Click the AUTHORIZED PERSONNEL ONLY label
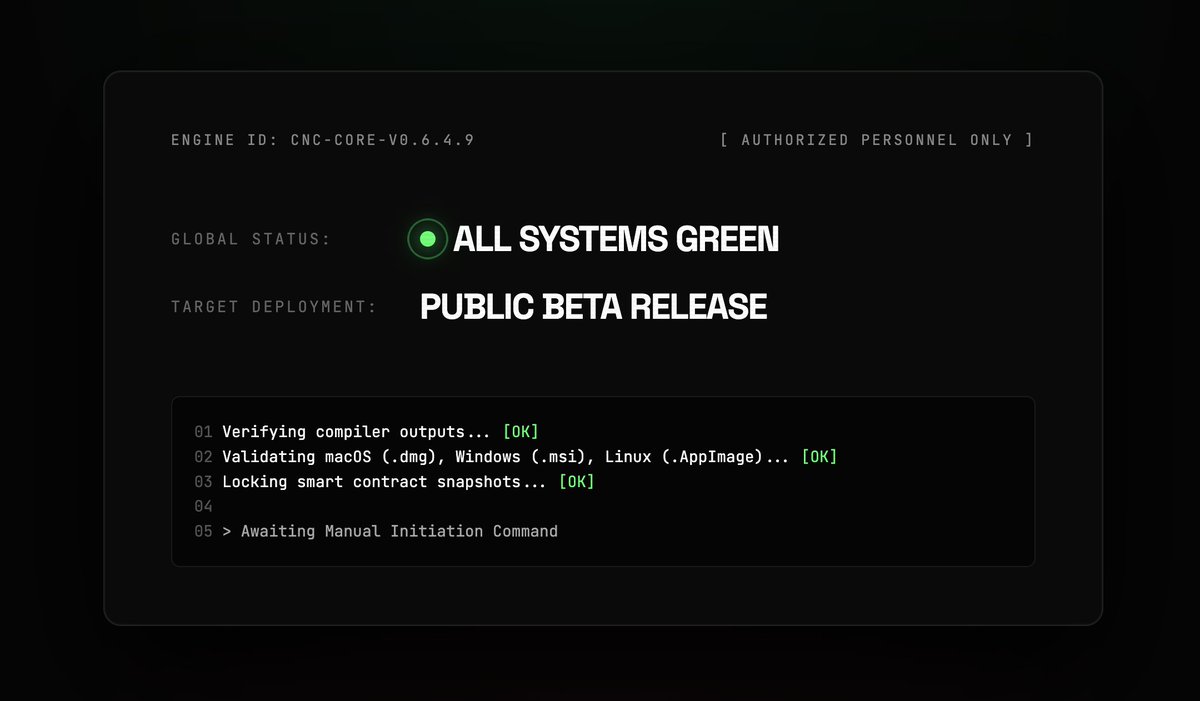 (x=877, y=140)
